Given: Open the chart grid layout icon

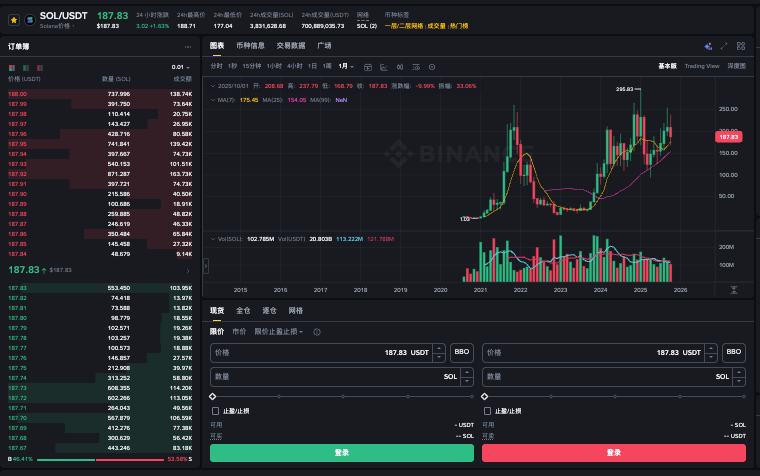Looking at the screenshot, I should pyautogui.click(x=739, y=46).
